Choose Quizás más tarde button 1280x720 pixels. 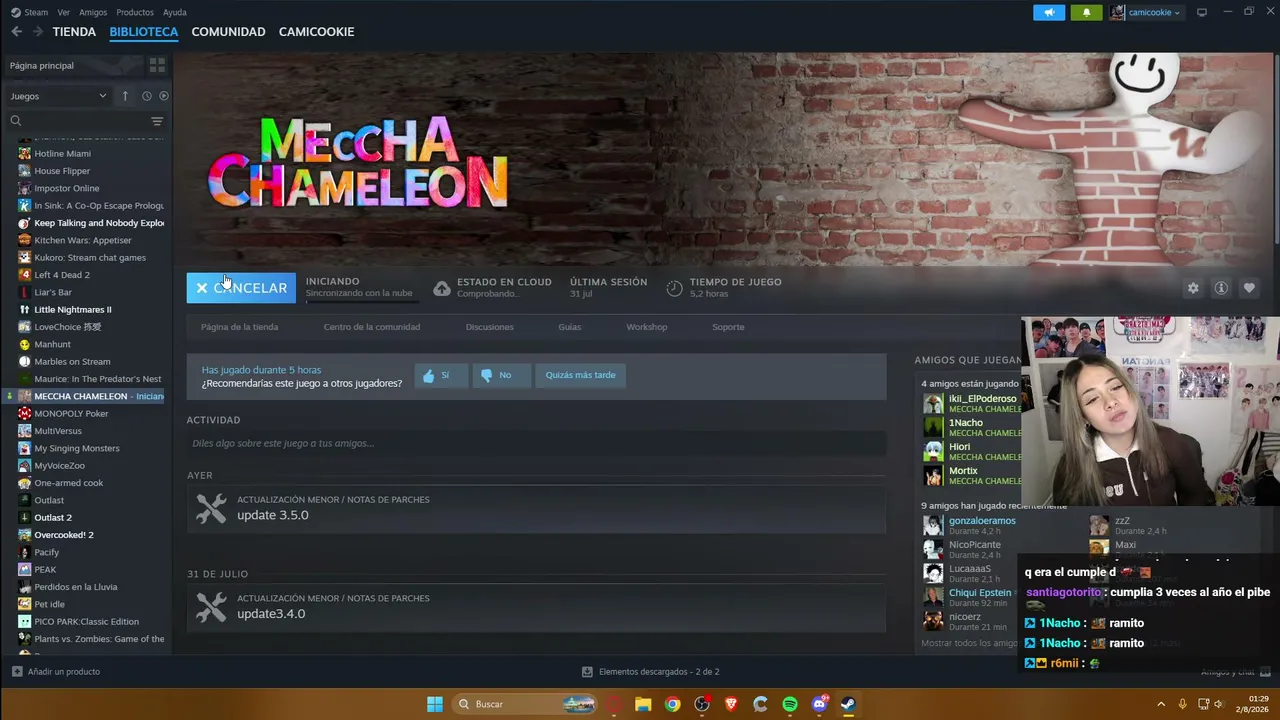(580, 375)
